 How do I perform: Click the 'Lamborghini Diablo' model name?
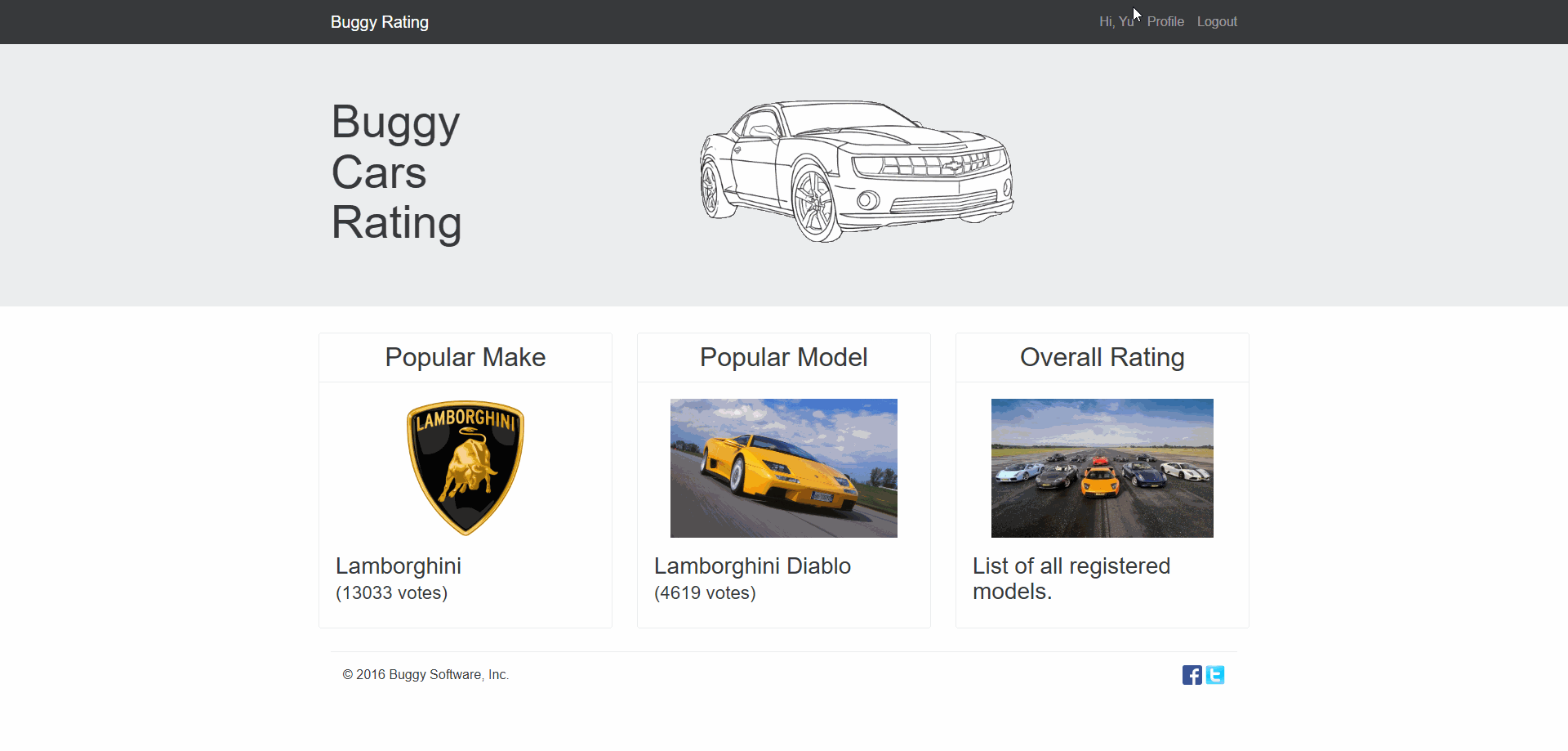point(753,565)
